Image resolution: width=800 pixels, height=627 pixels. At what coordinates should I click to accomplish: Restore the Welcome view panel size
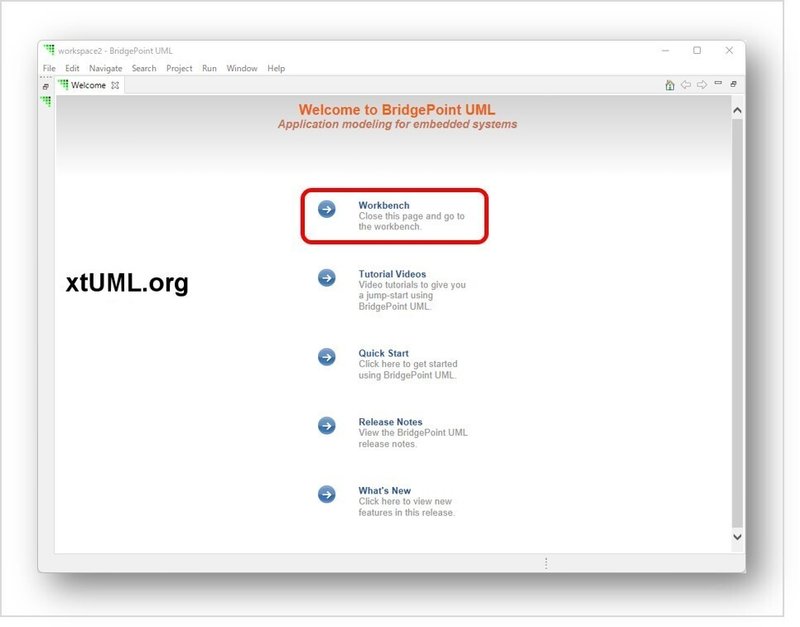coord(734,84)
